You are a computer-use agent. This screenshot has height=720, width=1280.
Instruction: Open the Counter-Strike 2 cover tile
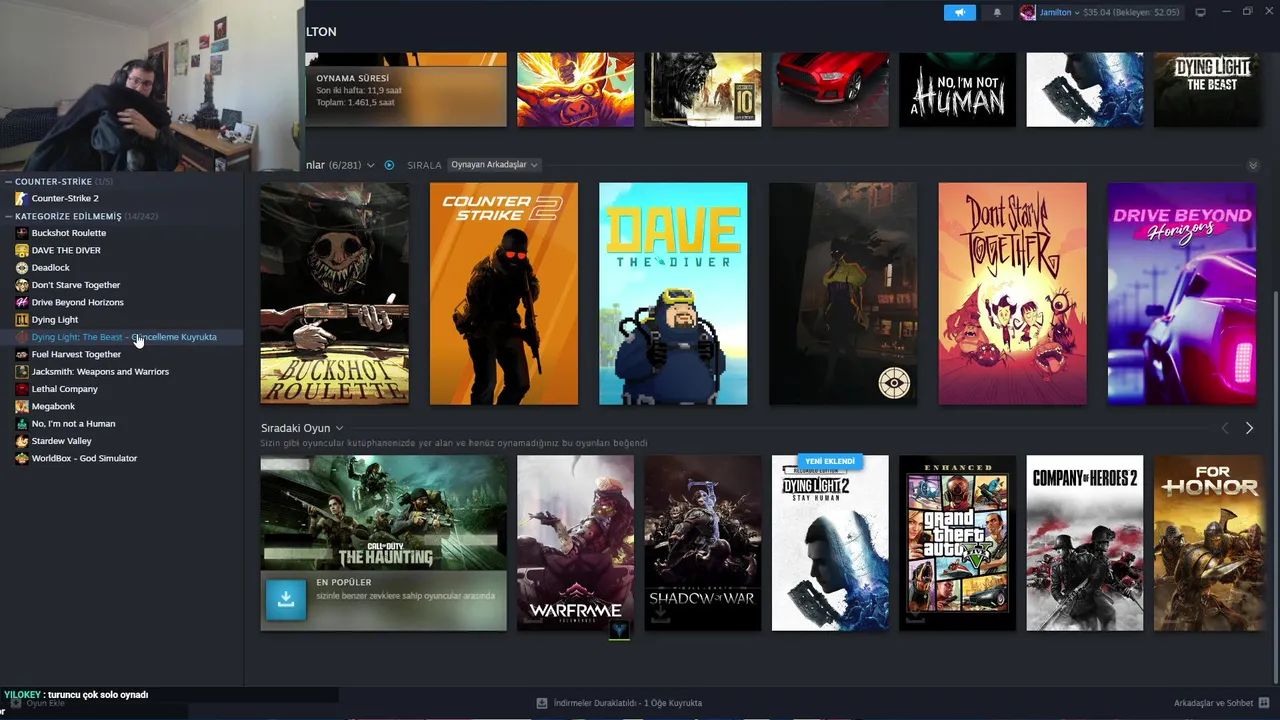click(504, 293)
